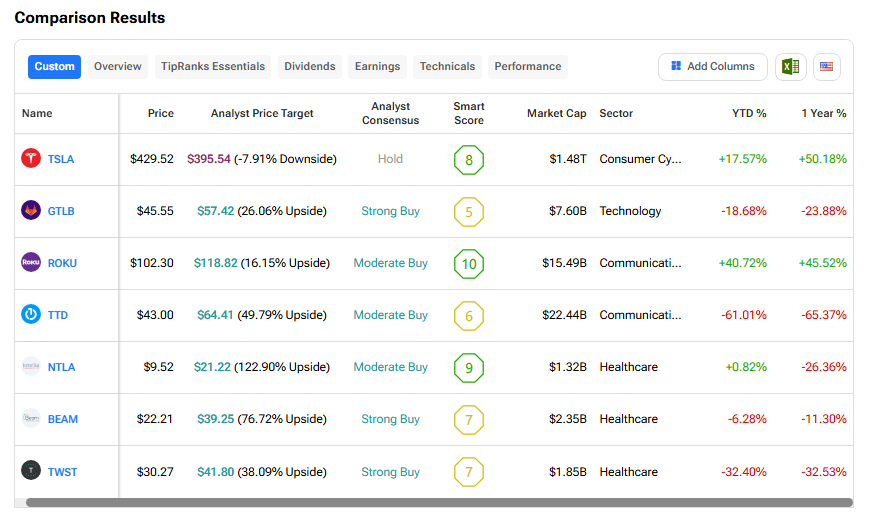Screen dimensions: 871x518
Task: Show the Technicals tab
Action: [x=447, y=67]
